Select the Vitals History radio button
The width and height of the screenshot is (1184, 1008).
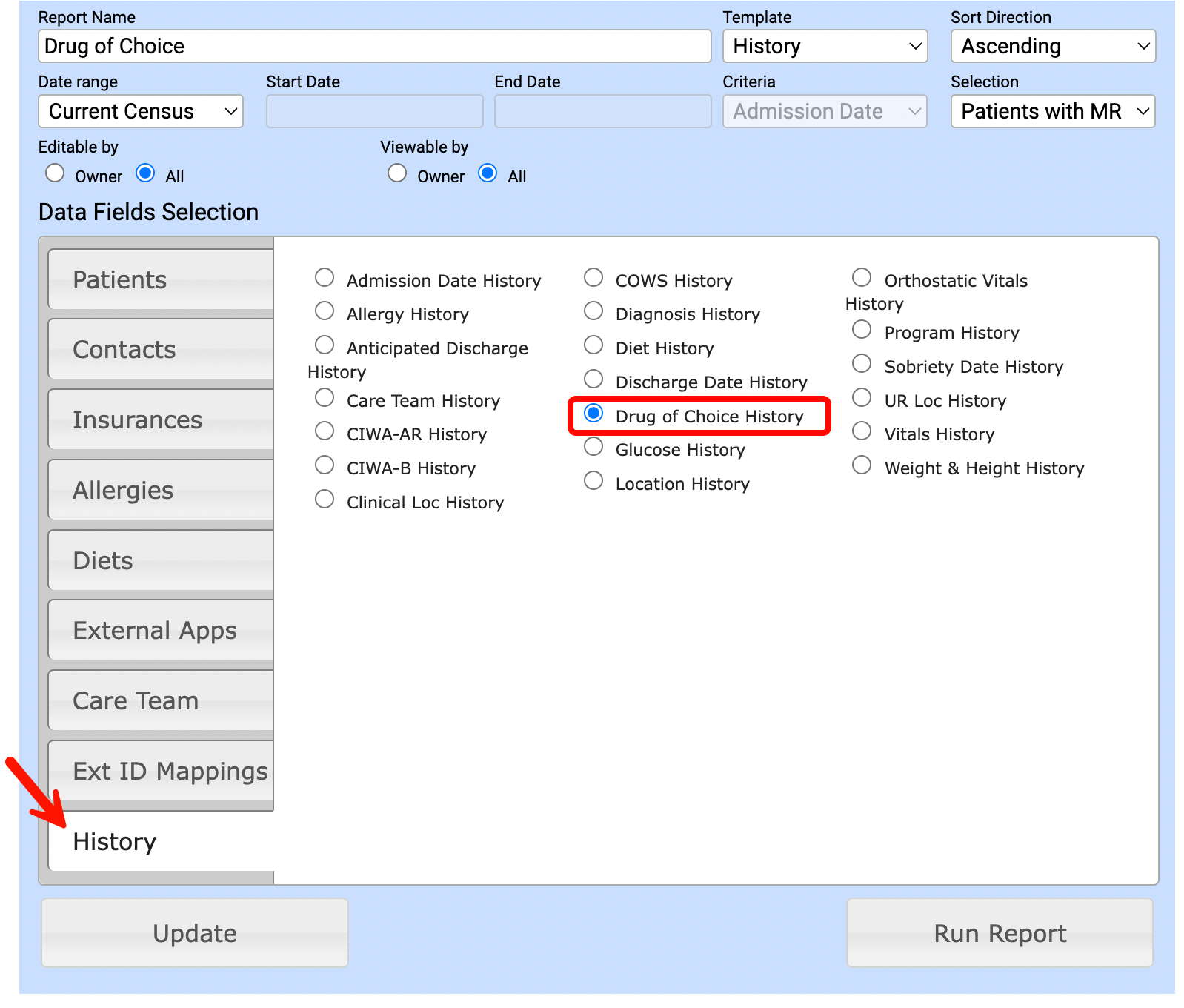tap(862, 431)
